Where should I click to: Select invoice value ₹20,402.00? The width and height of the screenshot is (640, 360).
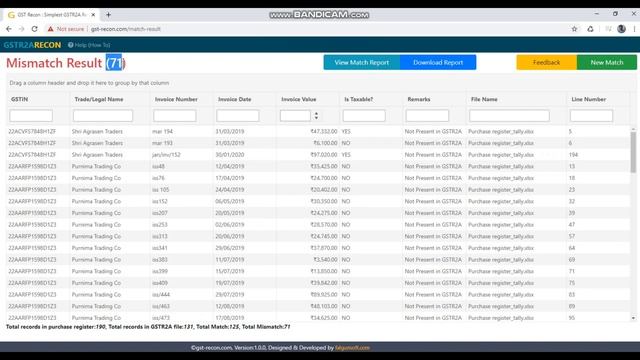pyautogui.click(x=324, y=190)
